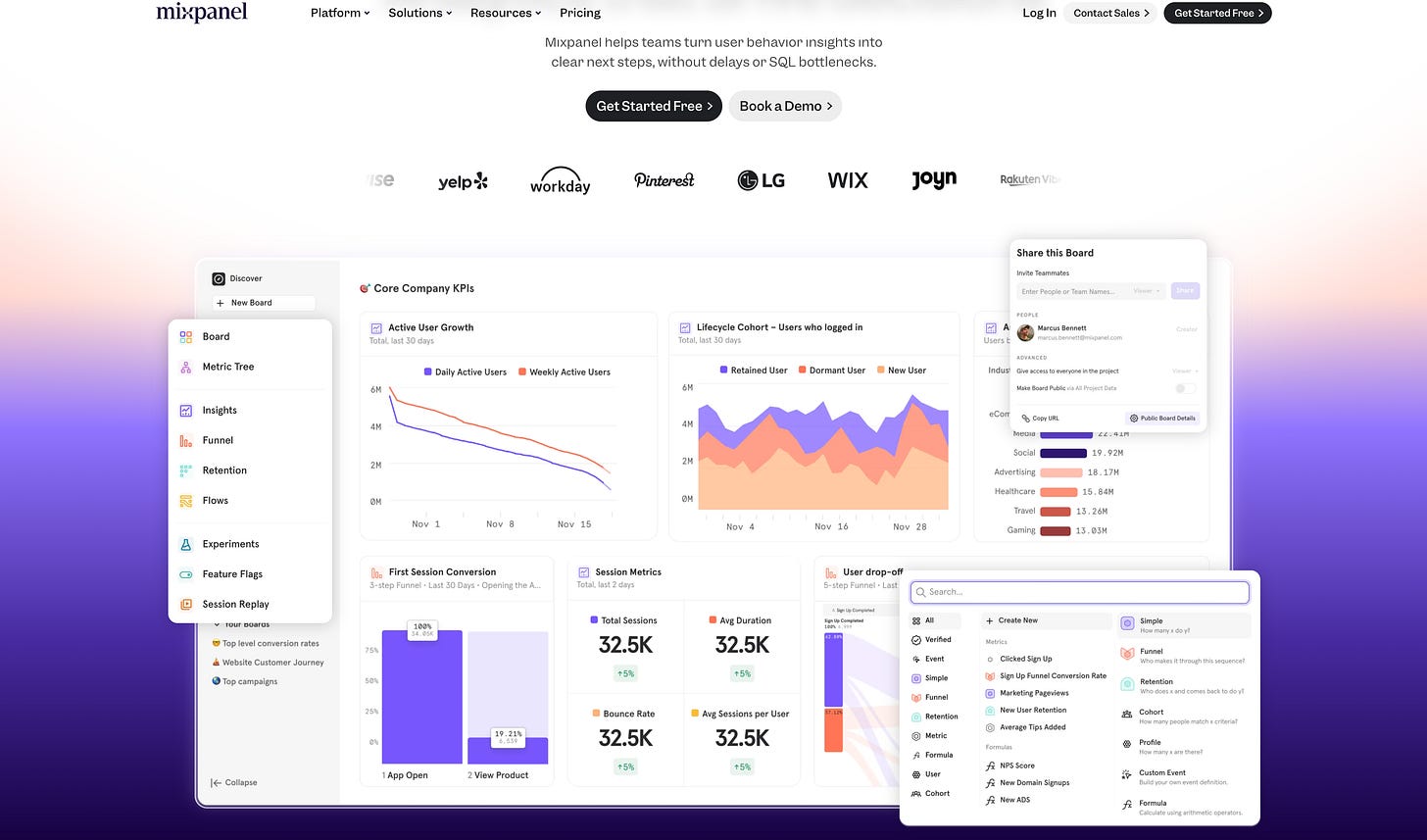Screen dimensions: 1427x840
Task: Click the purple App Open funnel bar
Action: [x=421, y=697]
